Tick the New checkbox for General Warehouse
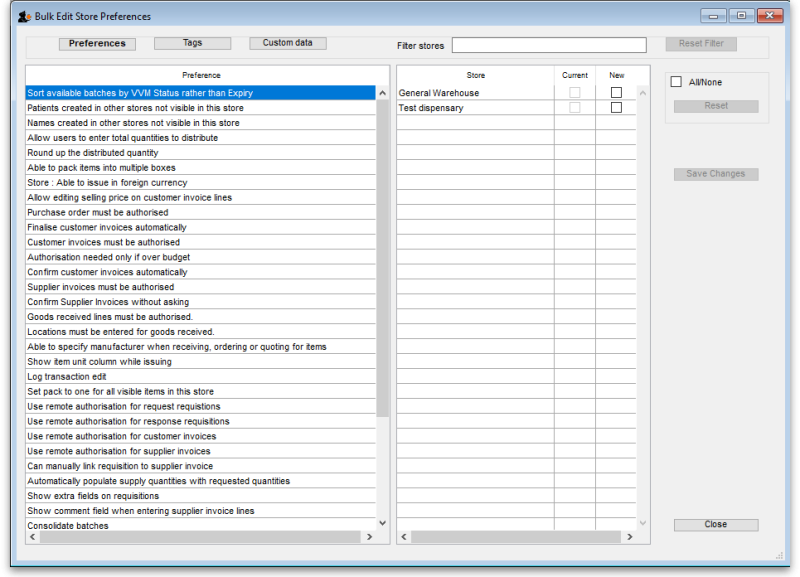 [616, 93]
